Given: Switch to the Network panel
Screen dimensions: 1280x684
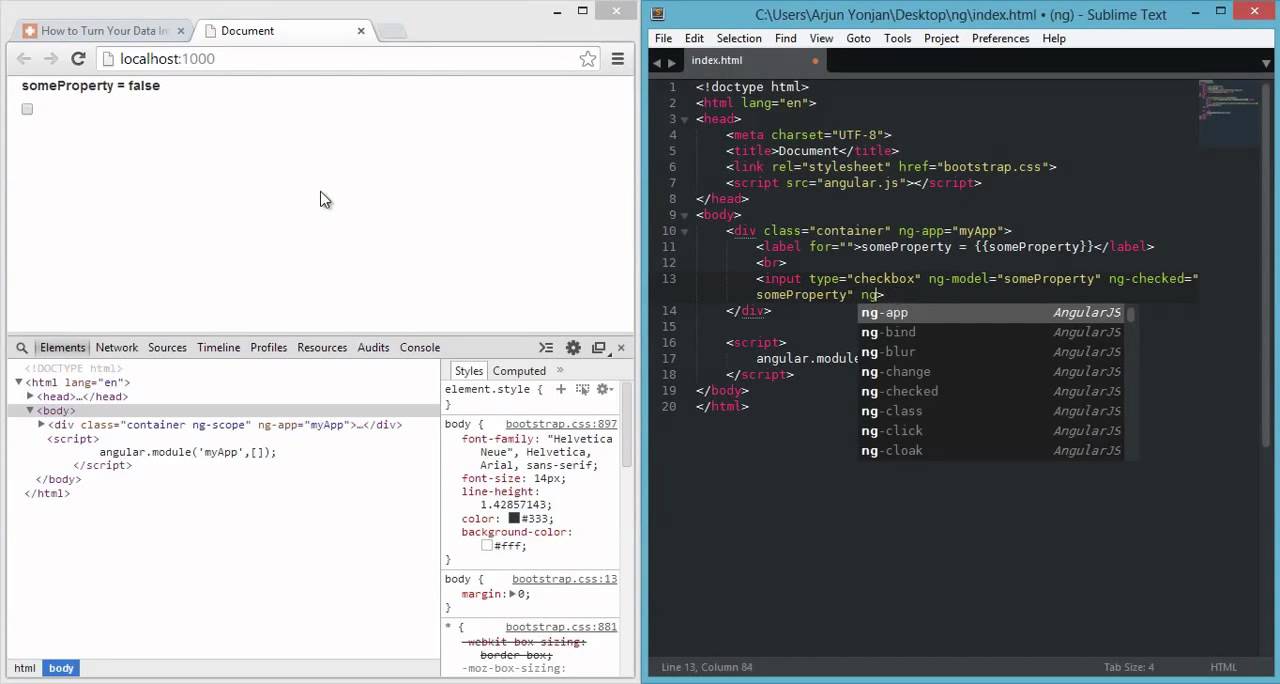Looking at the screenshot, I should [117, 348].
